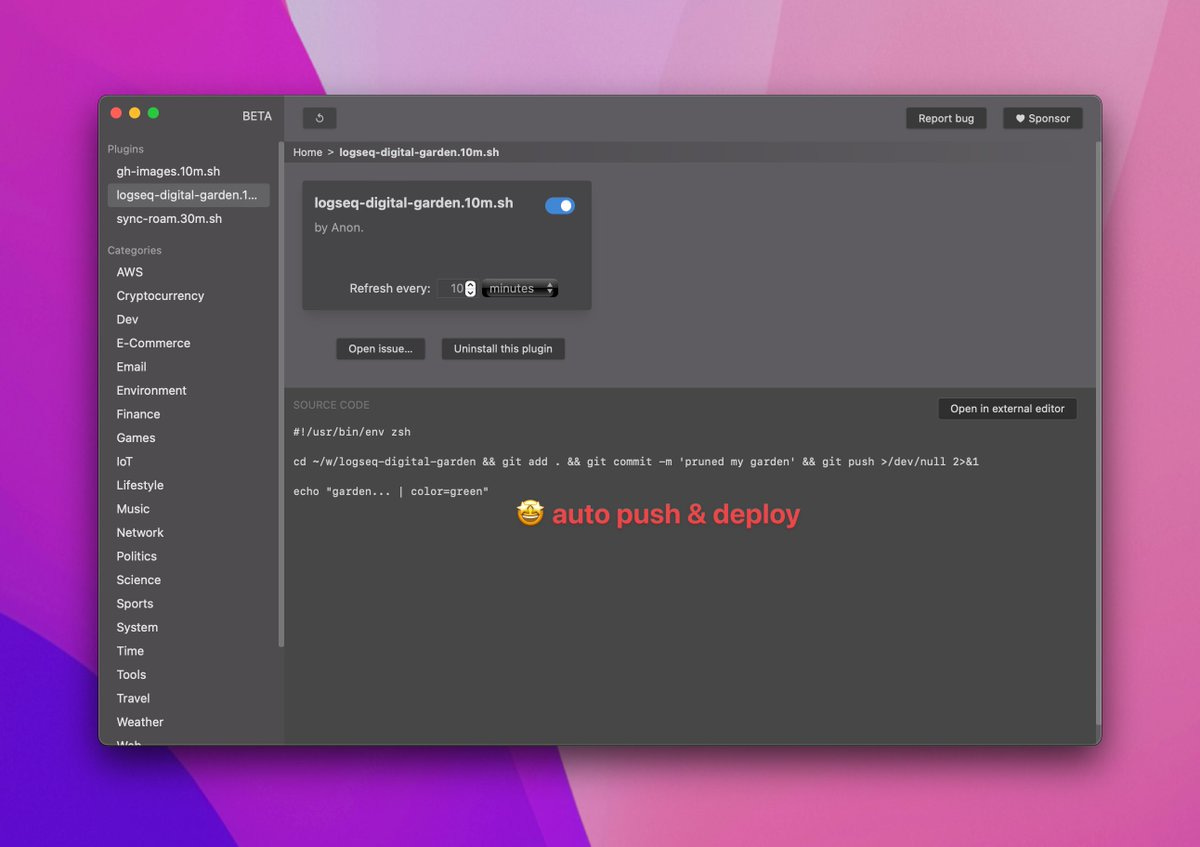The width and height of the screenshot is (1200, 847).
Task: Click Uninstall this plugin button
Action: (503, 349)
